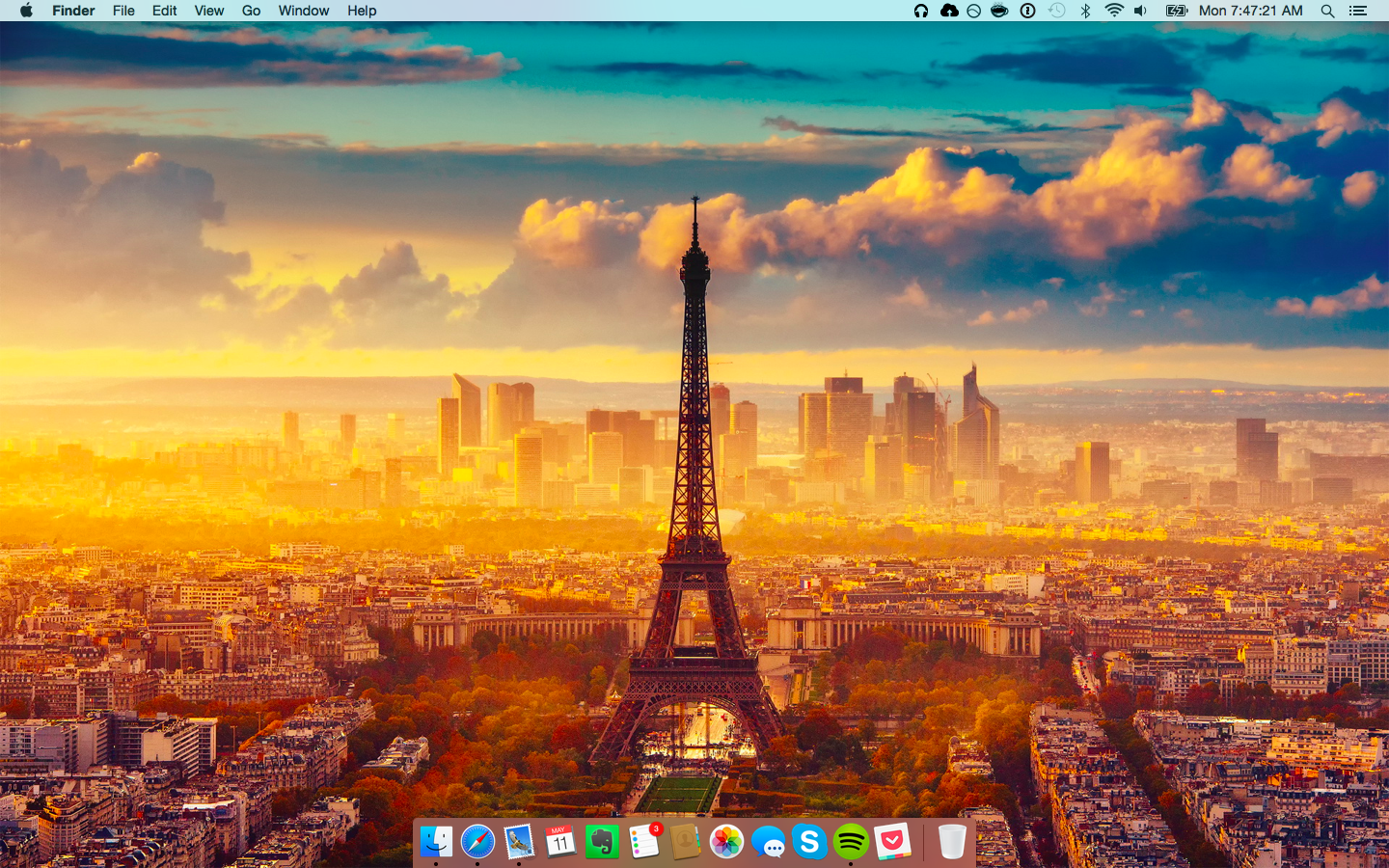The image size is (1389, 868).
Task: Open the Window menu
Action: [304, 11]
